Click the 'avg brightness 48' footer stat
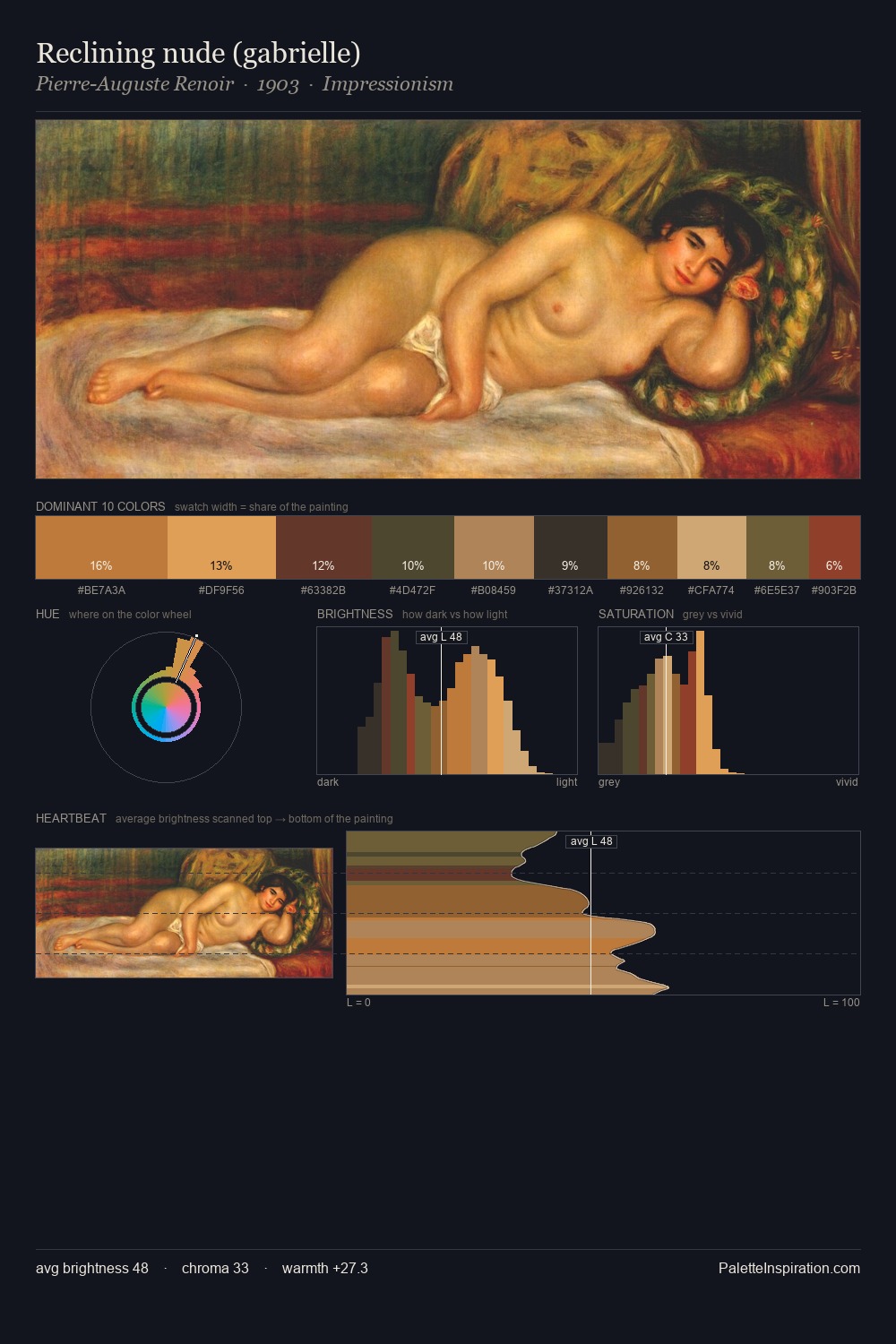Image resolution: width=896 pixels, height=1344 pixels. click(92, 1268)
